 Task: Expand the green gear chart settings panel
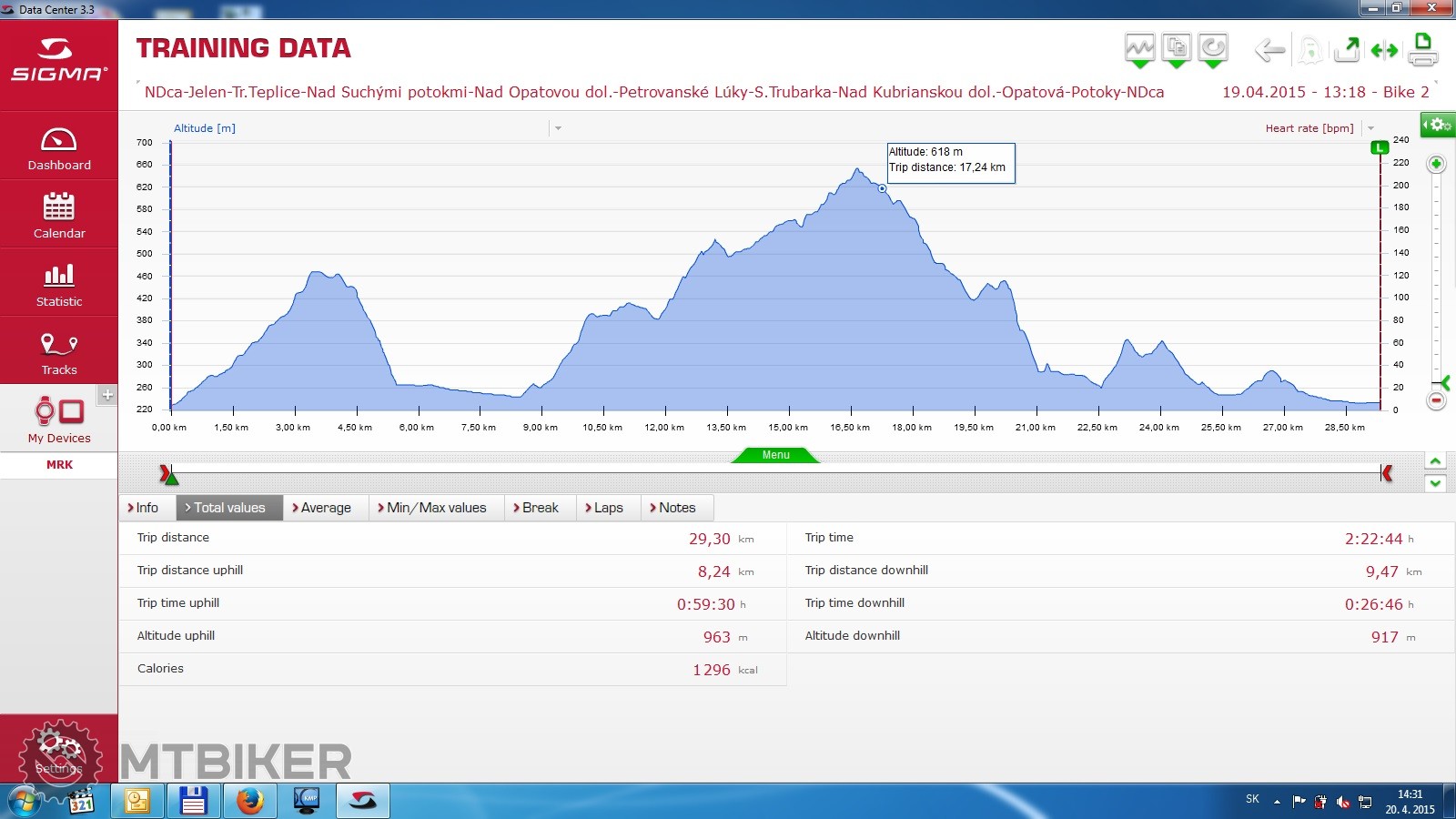point(1438,125)
